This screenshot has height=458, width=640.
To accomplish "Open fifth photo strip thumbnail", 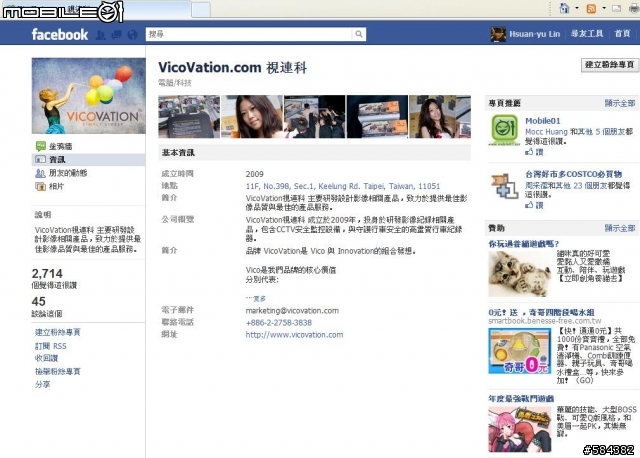I will click(x=440, y=117).
